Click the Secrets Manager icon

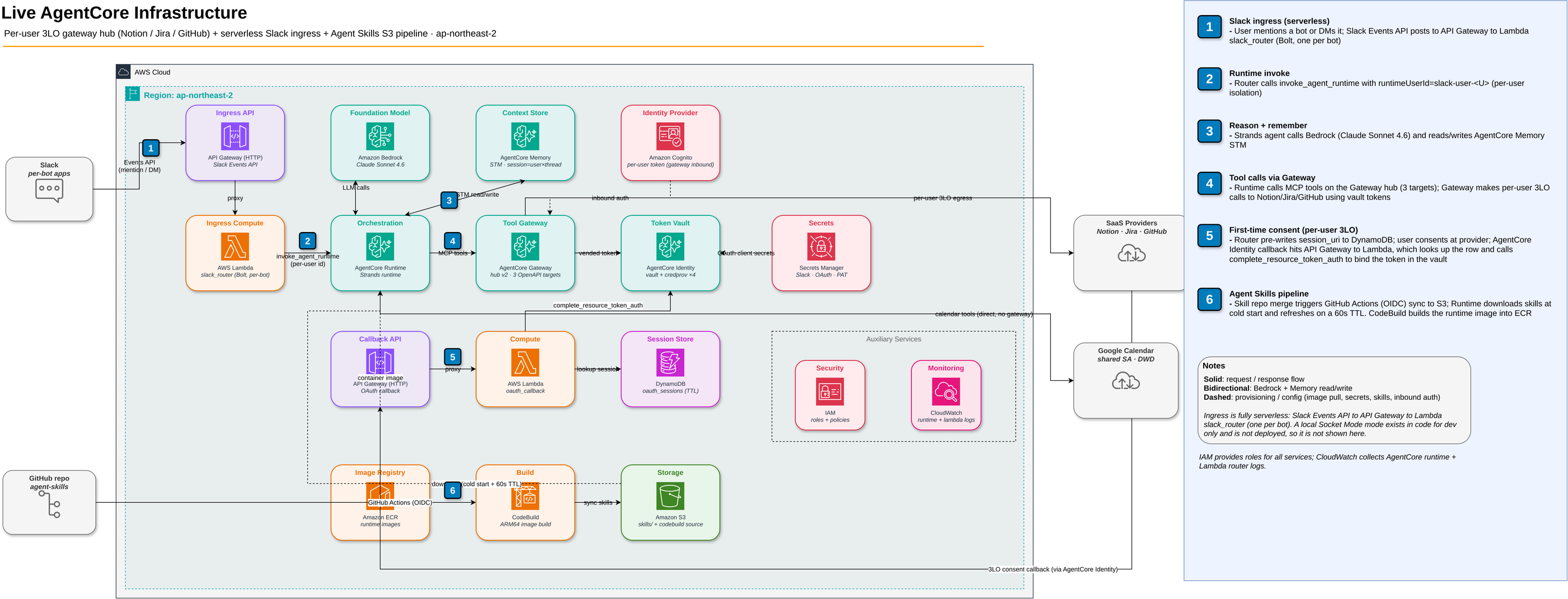coord(820,246)
